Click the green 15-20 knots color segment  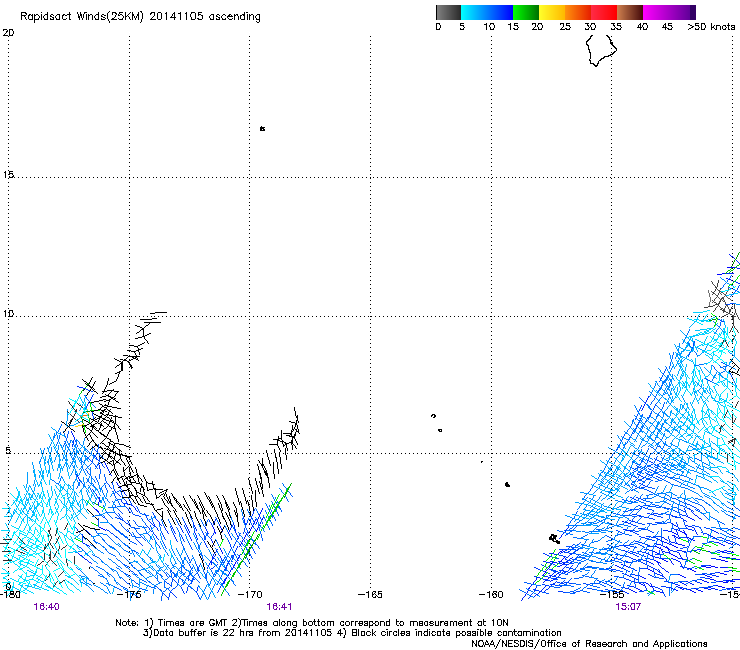pyautogui.click(x=526, y=12)
